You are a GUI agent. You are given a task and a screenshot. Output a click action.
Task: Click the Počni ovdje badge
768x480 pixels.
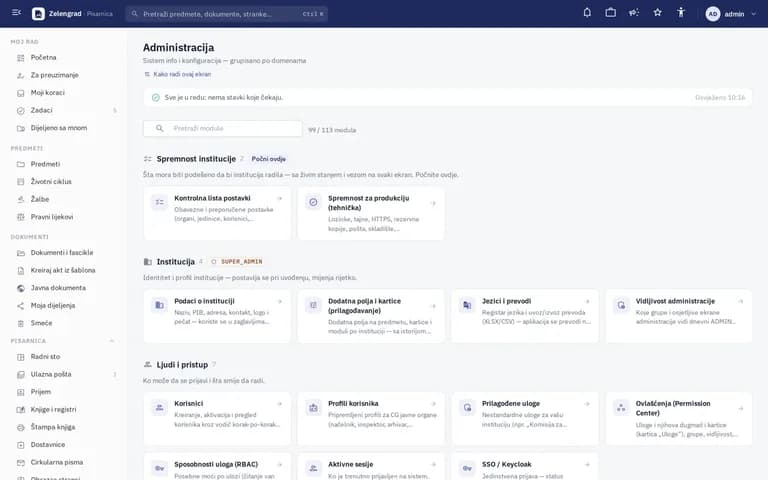(268, 159)
